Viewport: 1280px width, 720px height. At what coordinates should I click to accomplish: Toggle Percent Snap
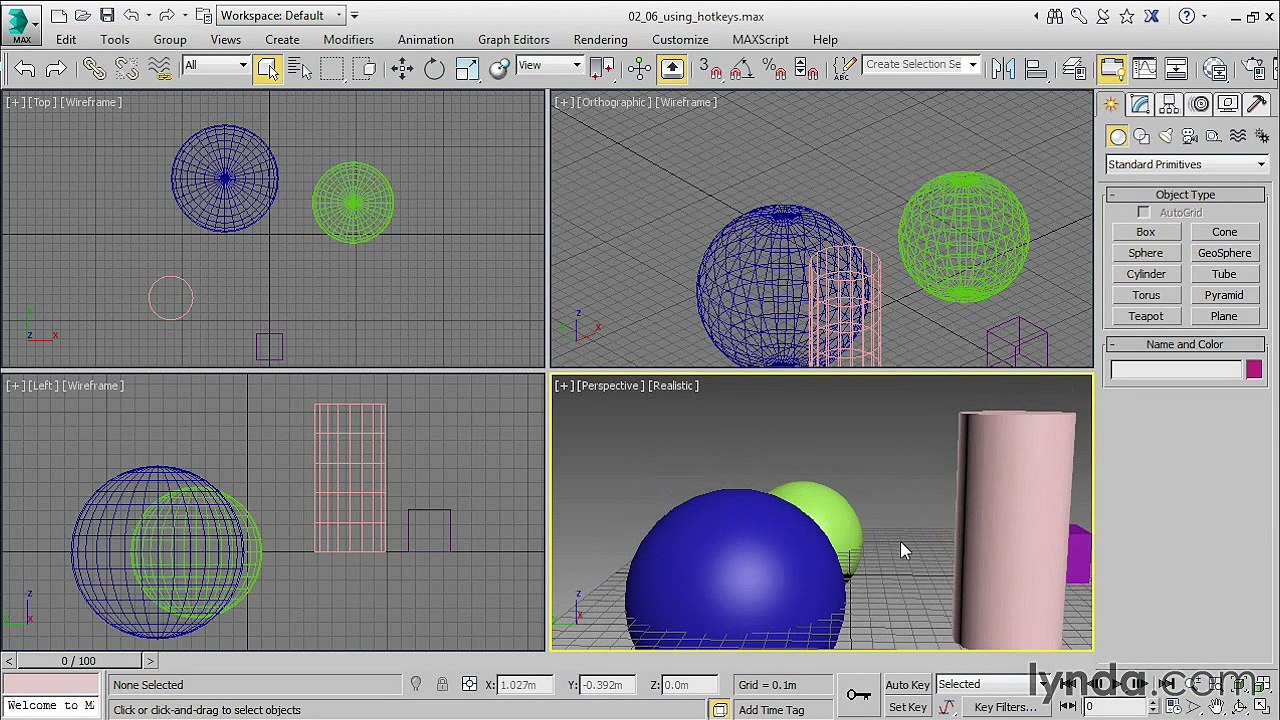coord(773,68)
